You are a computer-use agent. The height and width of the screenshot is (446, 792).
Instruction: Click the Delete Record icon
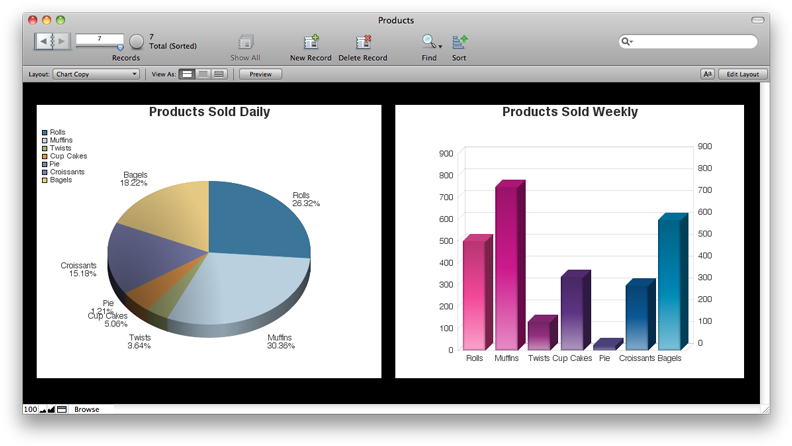362,42
